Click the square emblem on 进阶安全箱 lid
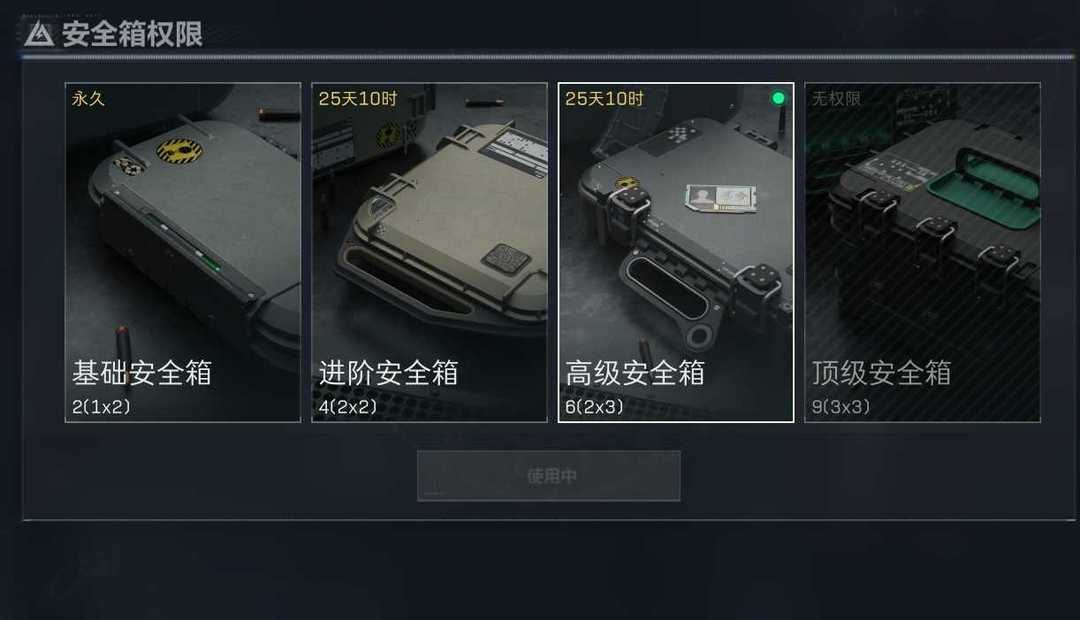 (x=506, y=258)
